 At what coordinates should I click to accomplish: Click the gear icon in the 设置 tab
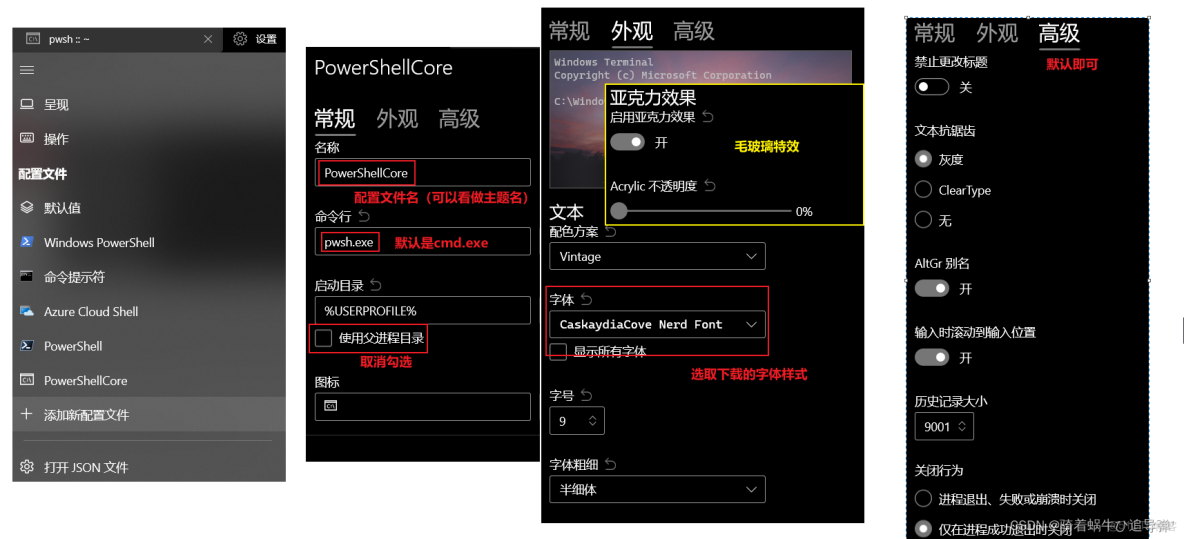point(240,38)
